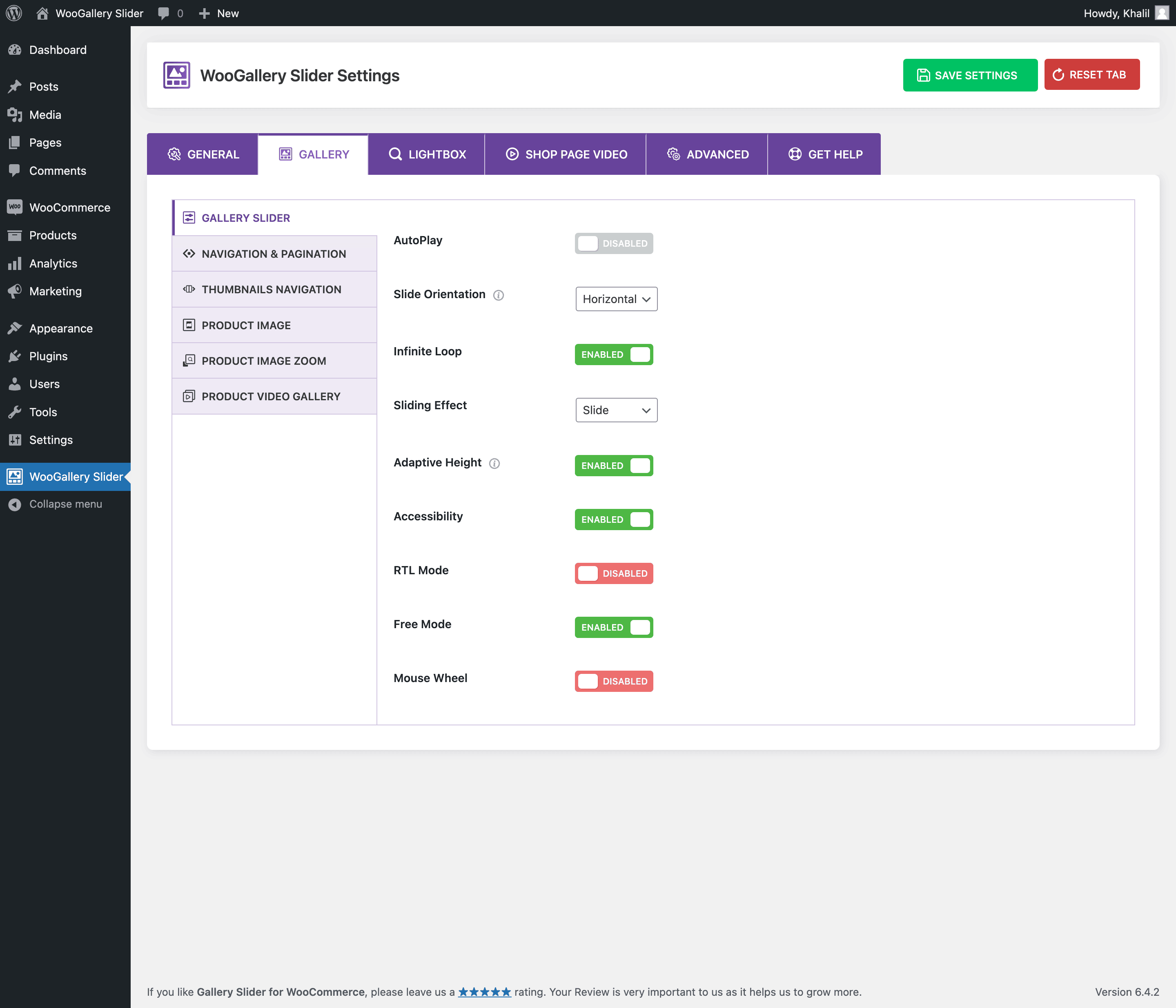Viewport: 1176px width, 1008px height.
Task: Click the user avatar next to Howdy, Khalil
Action: point(1162,13)
